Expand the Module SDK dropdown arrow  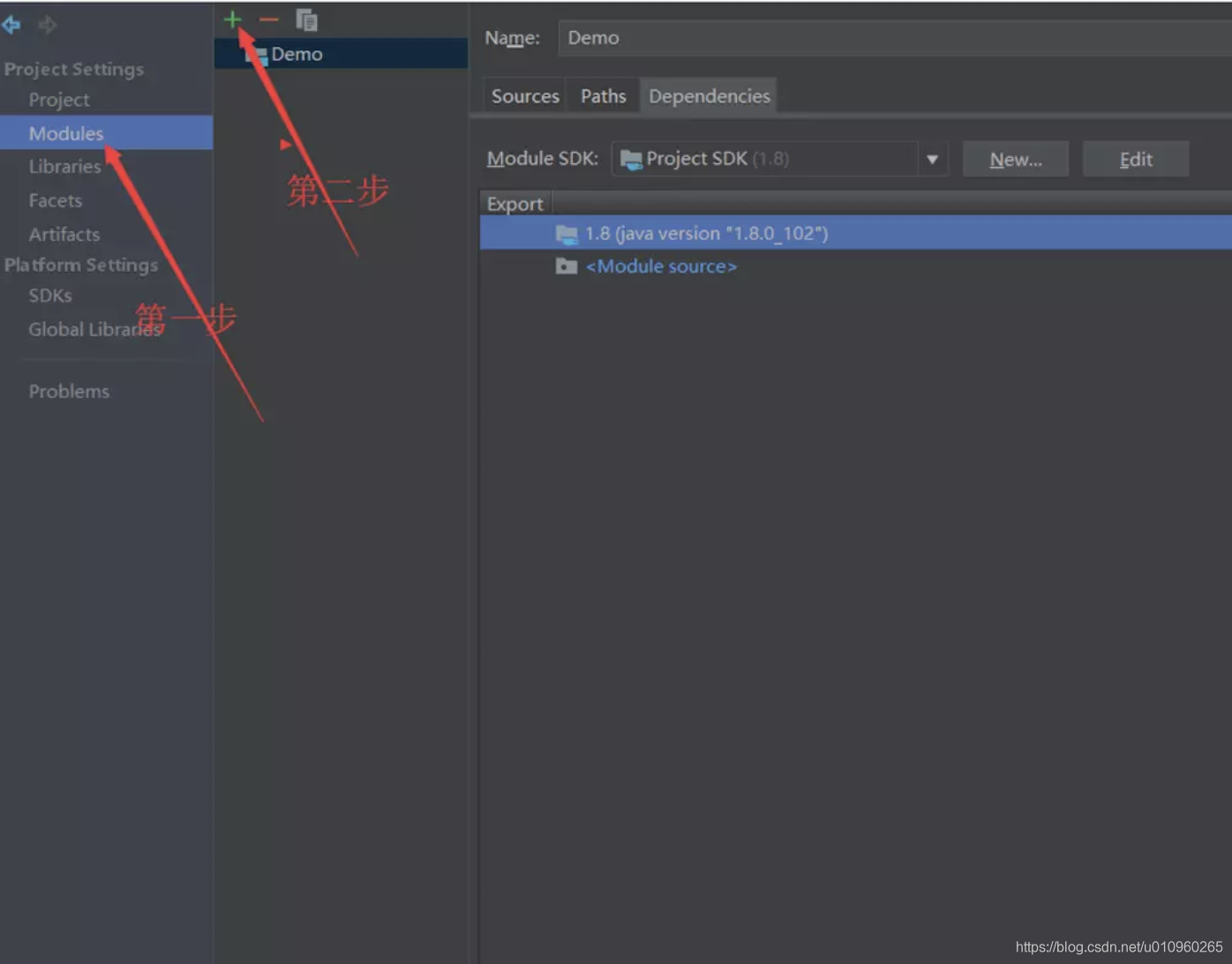(x=932, y=160)
